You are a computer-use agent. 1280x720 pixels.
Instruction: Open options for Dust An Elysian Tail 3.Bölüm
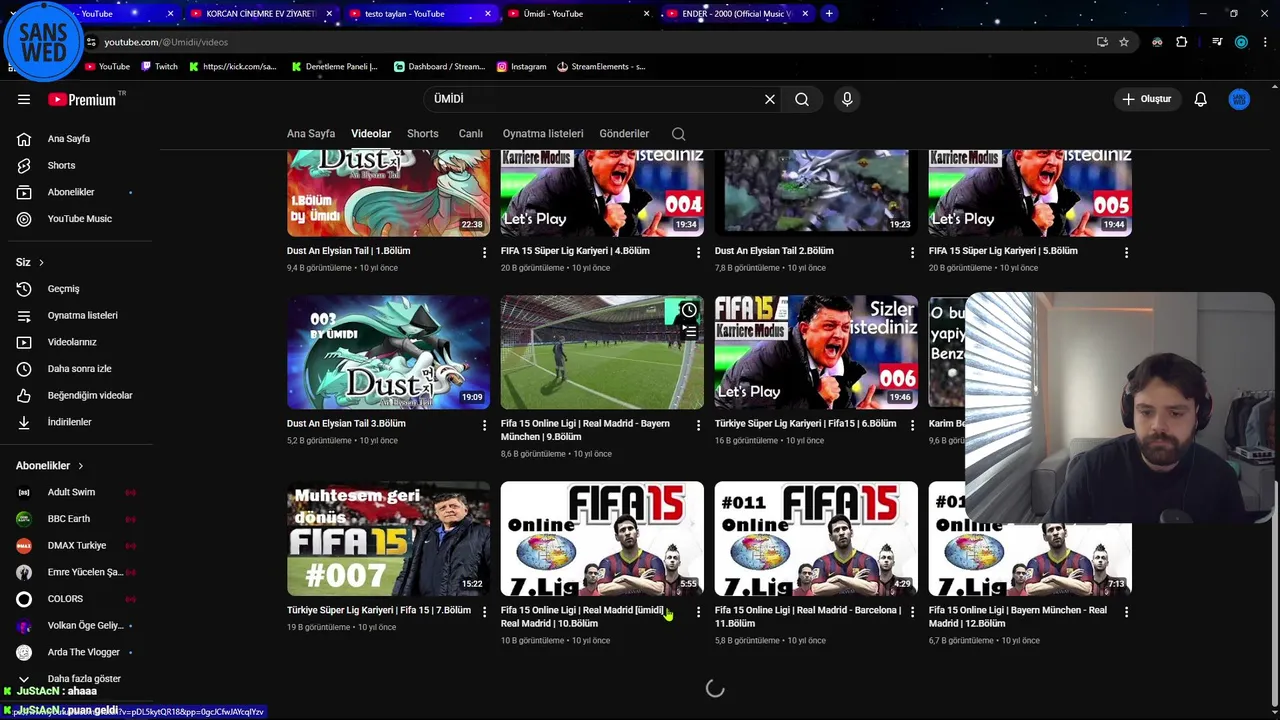click(485, 426)
